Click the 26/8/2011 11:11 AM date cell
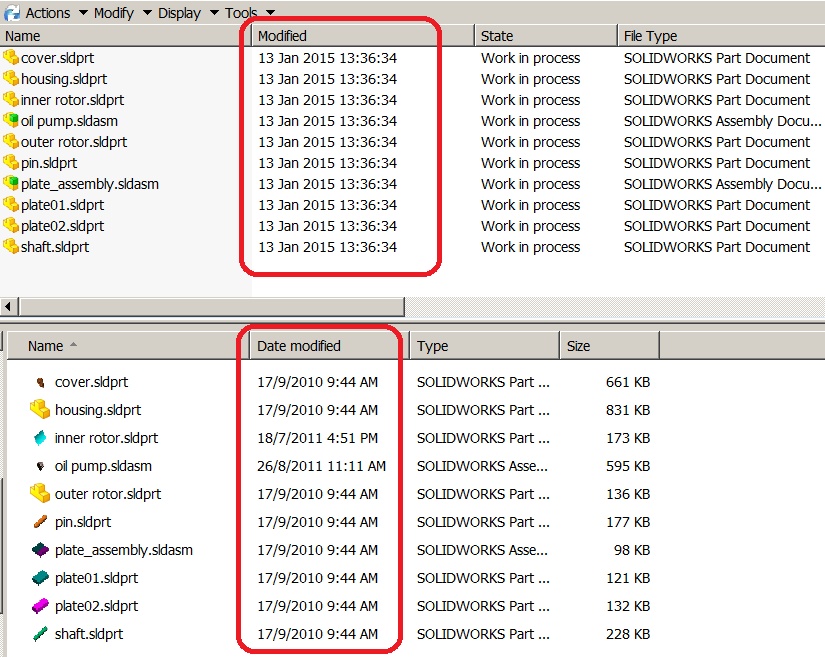Screen dimensions: 825x657 tap(321, 466)
